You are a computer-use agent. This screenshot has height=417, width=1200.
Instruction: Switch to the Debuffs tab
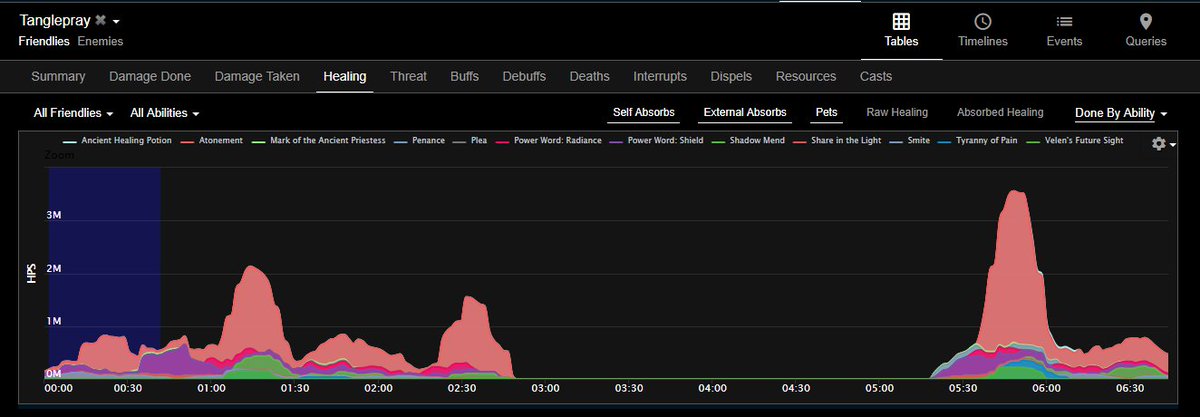click(524, 76)
